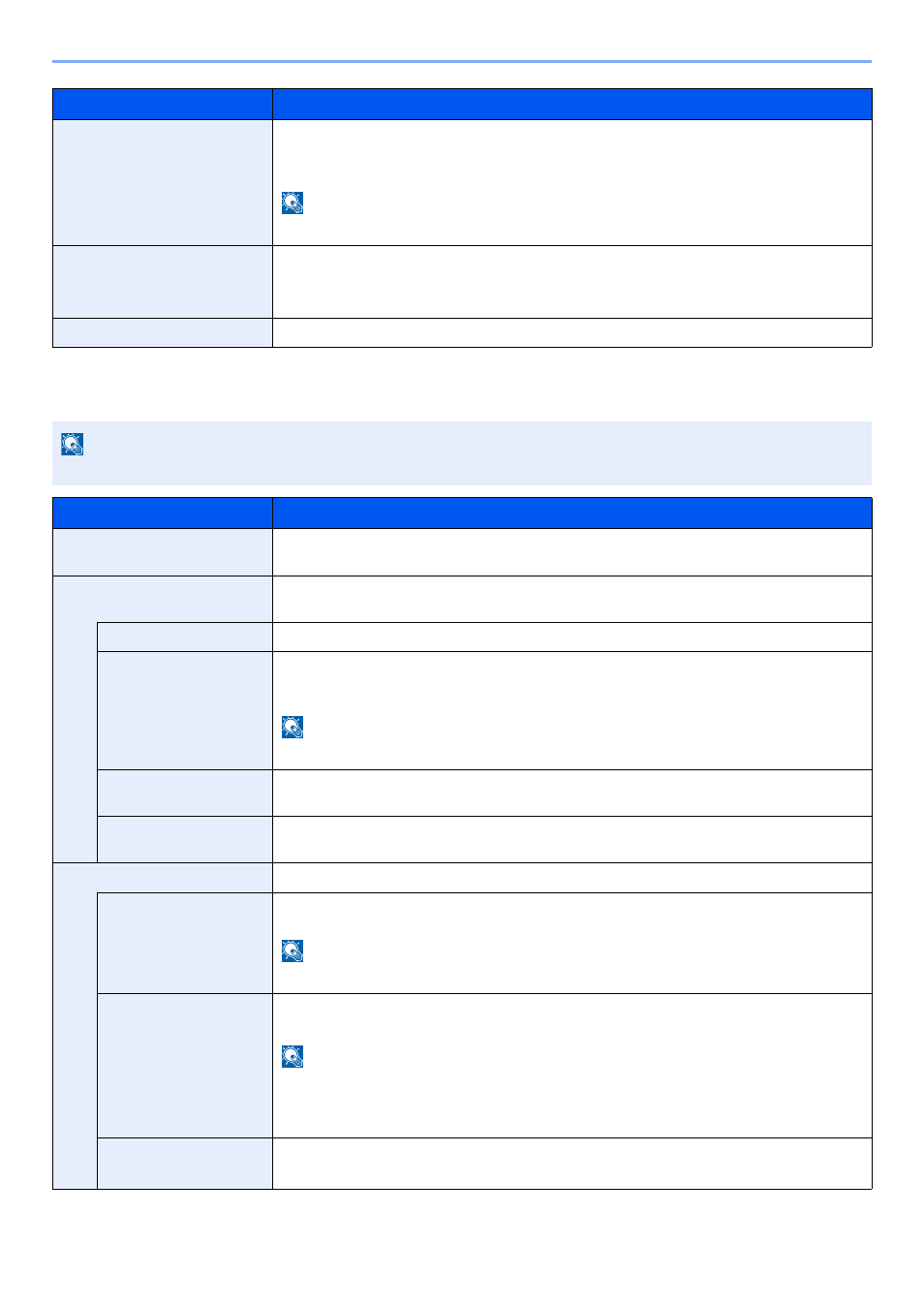Click the empty area of the light-blue note banner
The height and width of the screenshot is (1308, 924).
475,453
